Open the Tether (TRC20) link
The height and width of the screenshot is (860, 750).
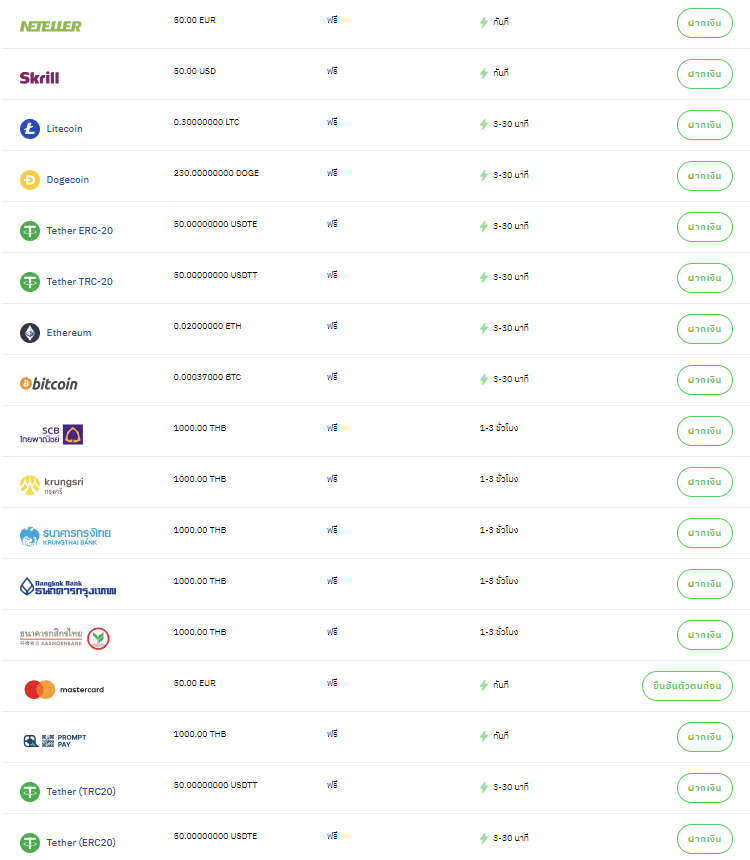coord(81,792)
